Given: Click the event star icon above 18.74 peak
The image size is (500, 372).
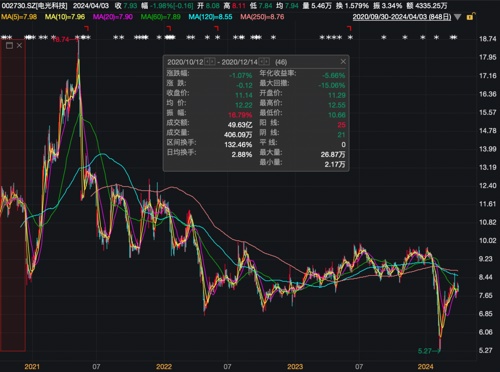Looking at the screenshot, I should click(78, 37).
